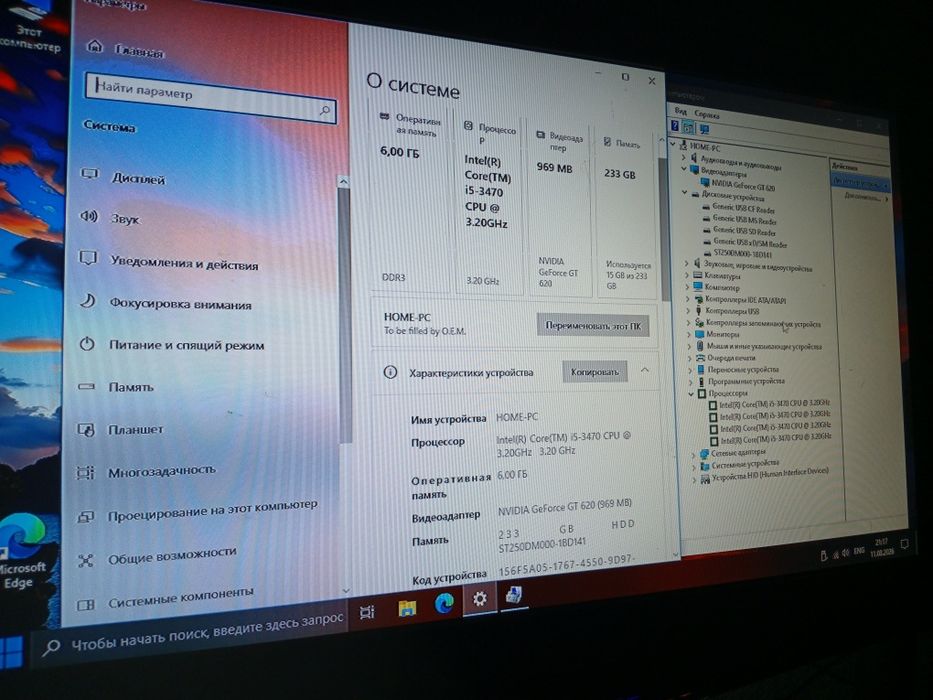The image size is (933, 700).
Task: Expand Аудиовходы и аудиовыходы node
Action: 684,158
